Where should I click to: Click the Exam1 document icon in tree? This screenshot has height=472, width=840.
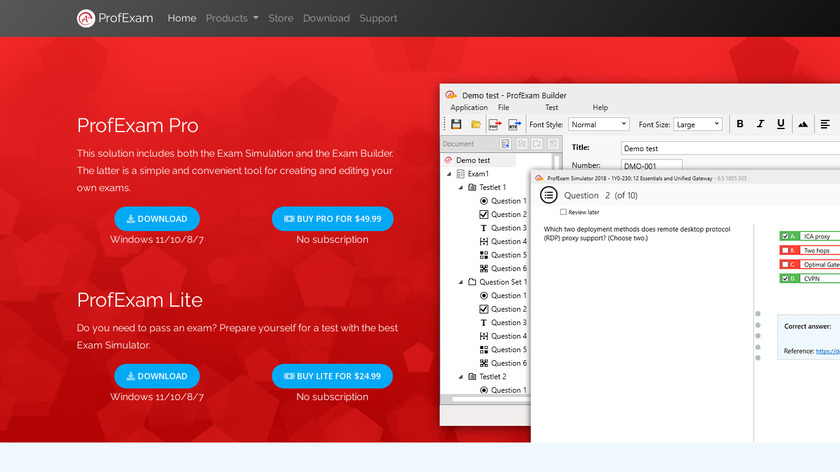click(460, 174)
